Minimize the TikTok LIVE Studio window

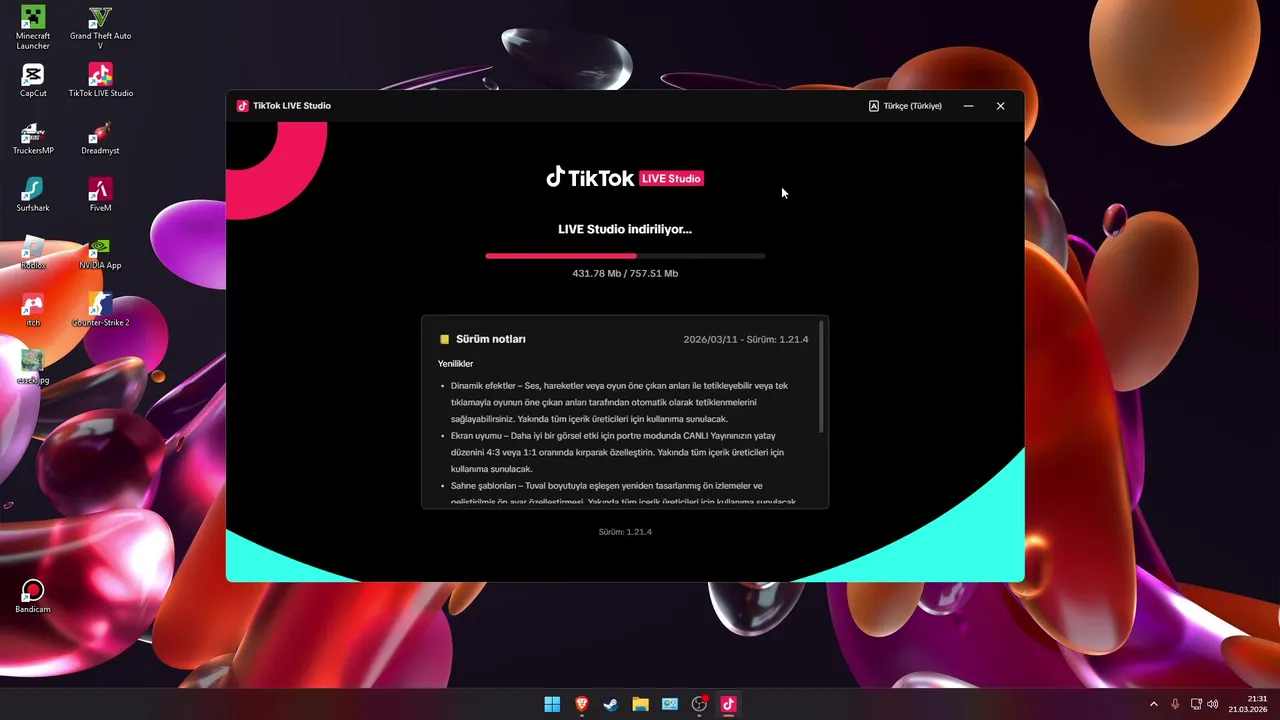tap(968, 106)
